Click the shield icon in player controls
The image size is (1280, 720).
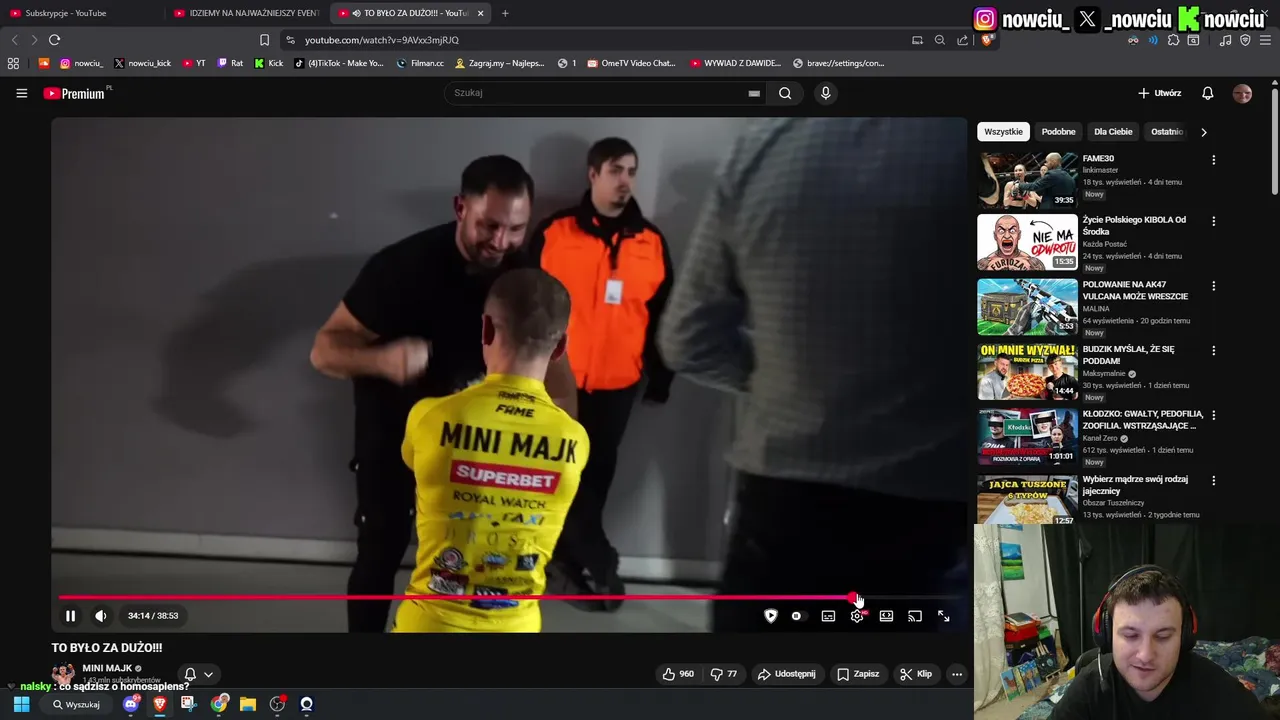(x=770, y=616)
